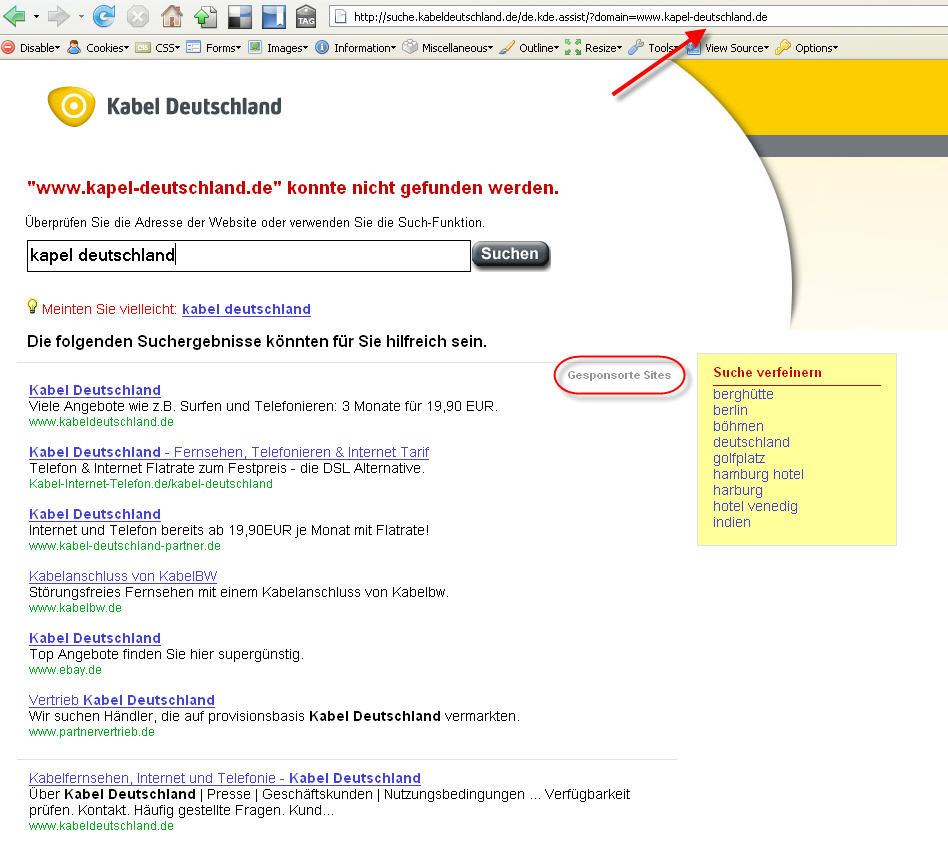Click the CSS label icon
The image size is (948, 848).
click(143, 47)
